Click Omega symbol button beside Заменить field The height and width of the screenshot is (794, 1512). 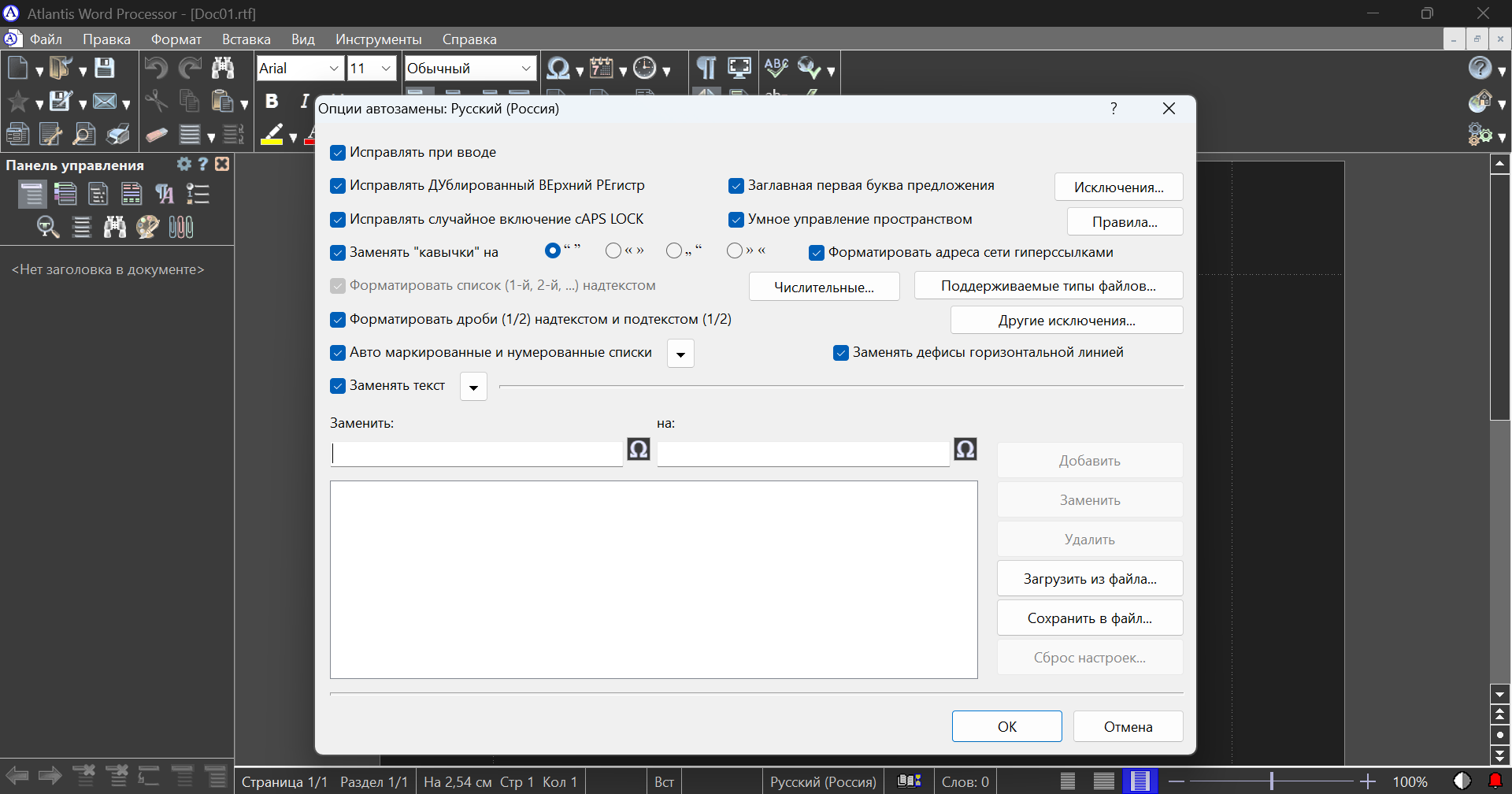pos(639,450)
